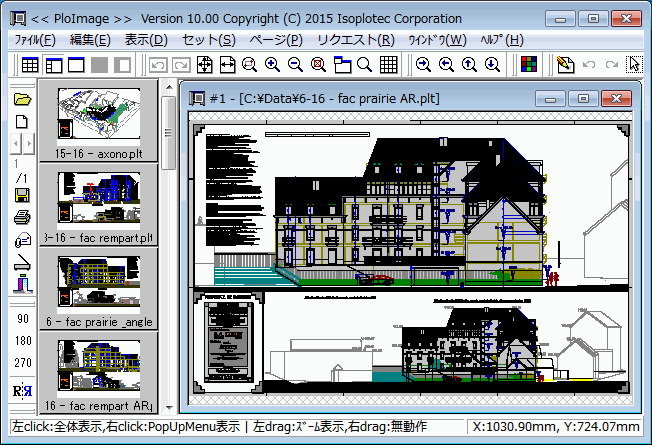Image resolution: width=652 pixels, height=445 pixels.
Task: Go to next page arrow in sidebar
Action: pos(29,143)
